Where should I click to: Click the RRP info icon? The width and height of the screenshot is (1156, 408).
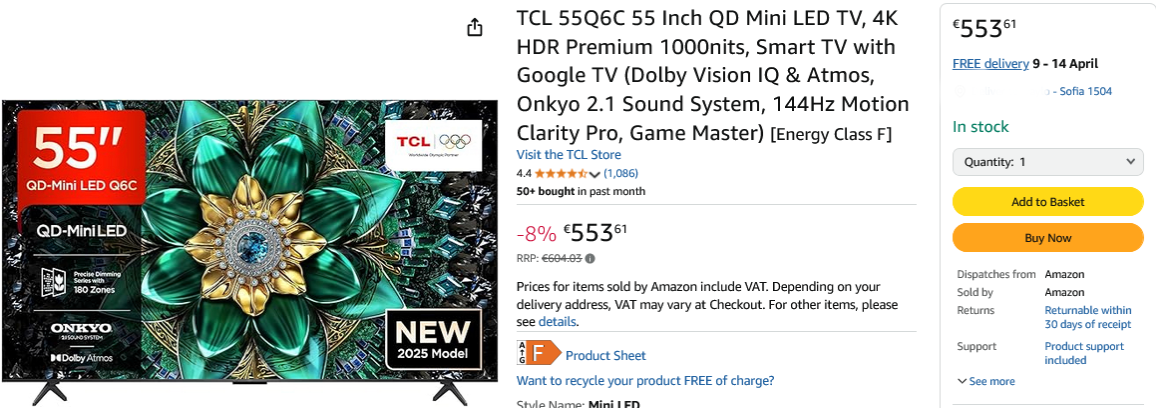point(590,258)
